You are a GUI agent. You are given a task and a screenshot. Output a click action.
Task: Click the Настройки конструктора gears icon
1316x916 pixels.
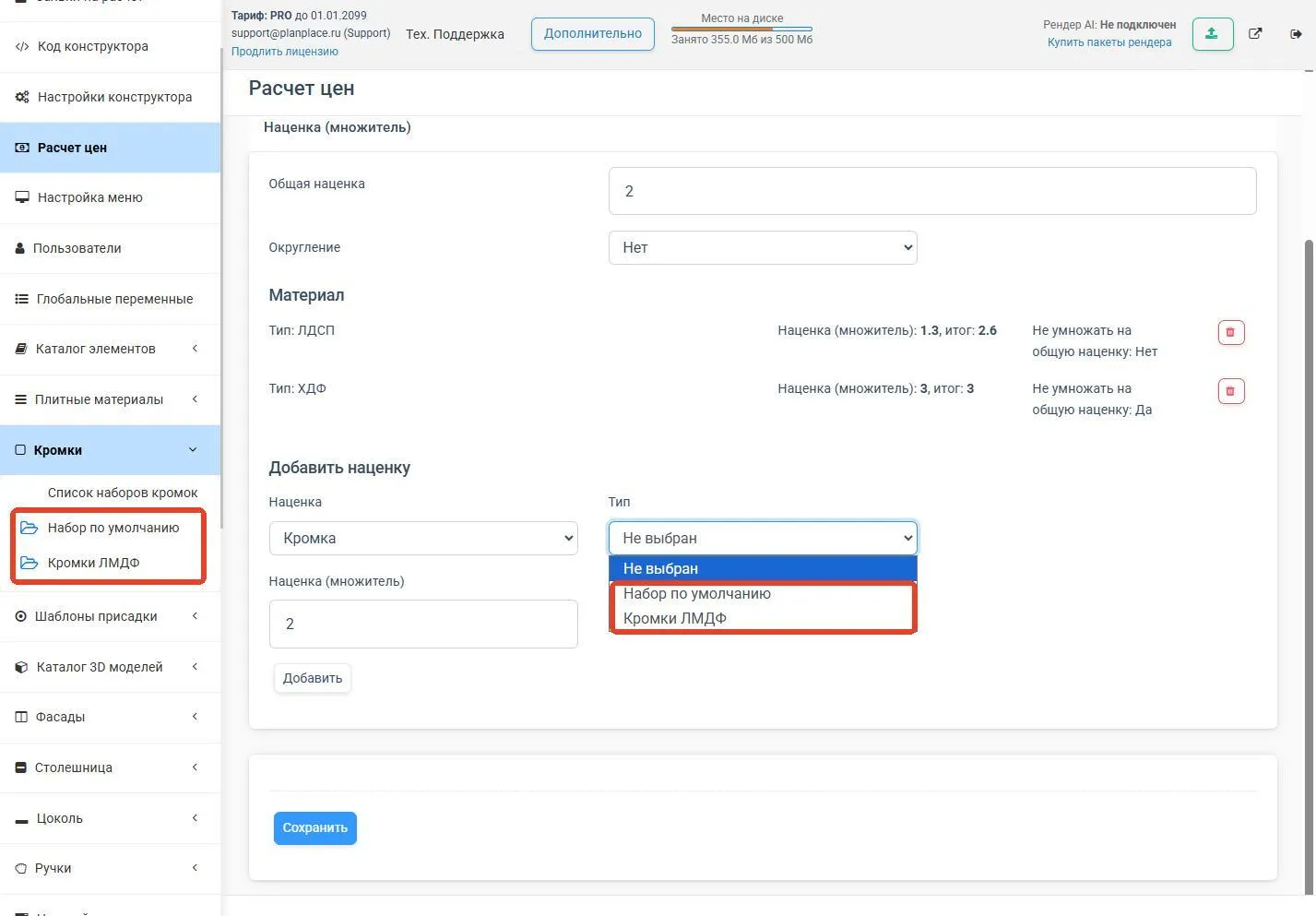tap(22, 97)
